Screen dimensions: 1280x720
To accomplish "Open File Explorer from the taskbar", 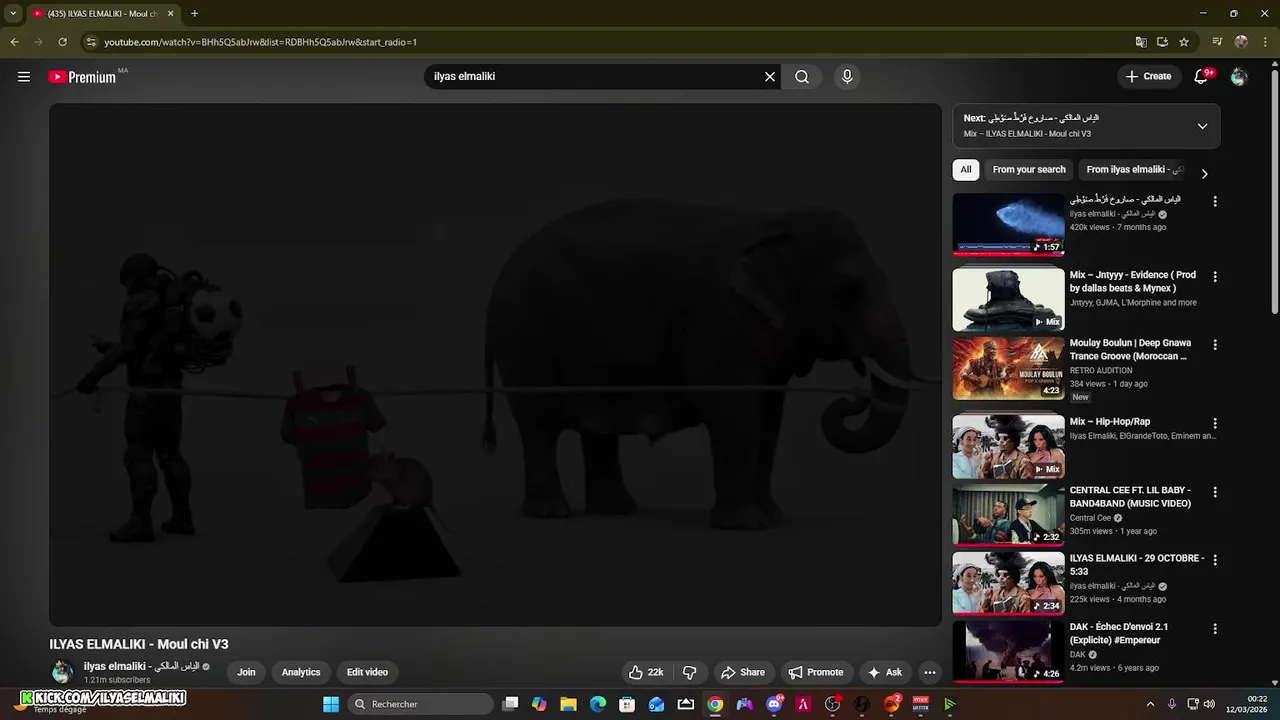I will [568, 704].
